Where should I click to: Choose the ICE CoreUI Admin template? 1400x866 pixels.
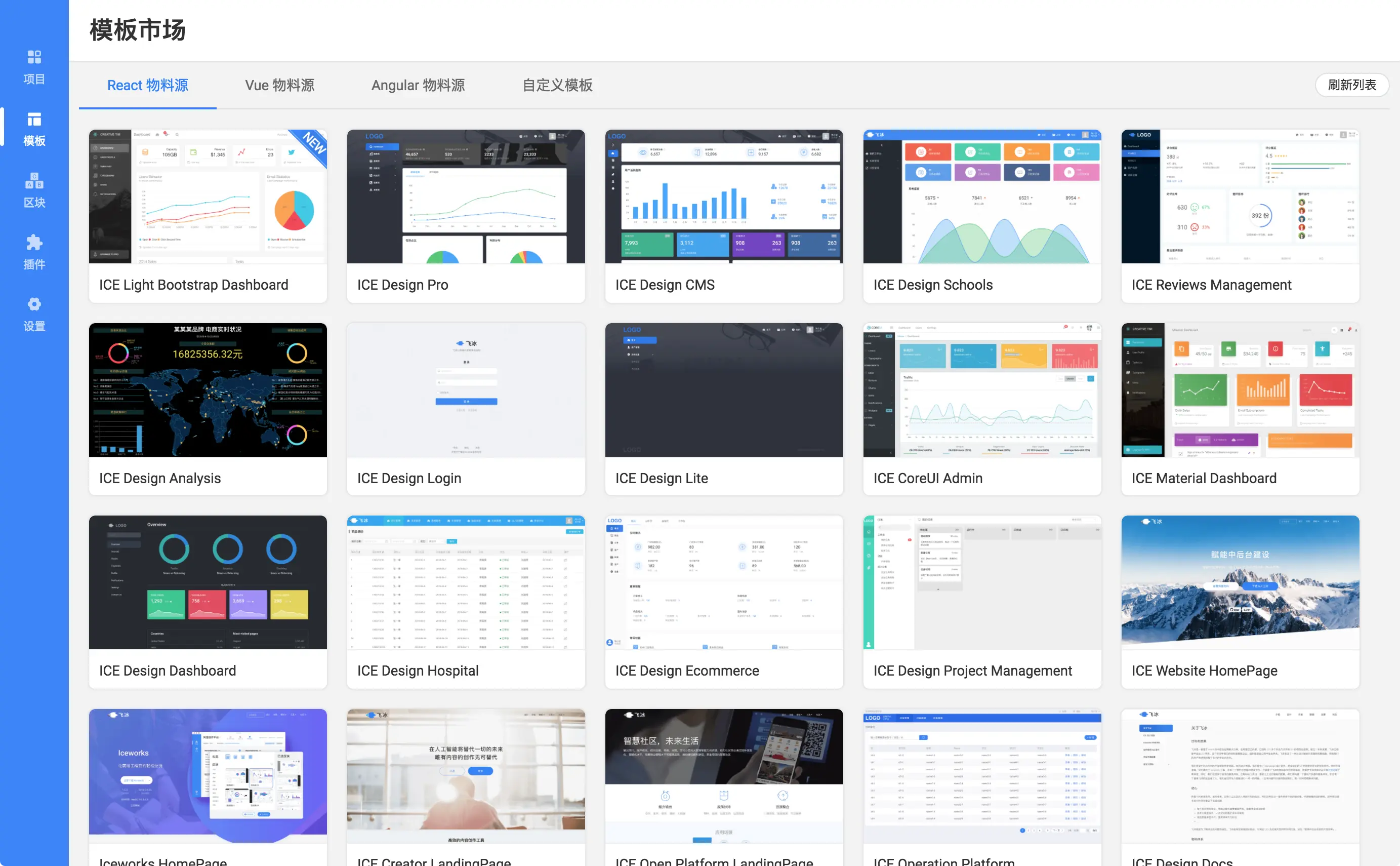(981, 390)
